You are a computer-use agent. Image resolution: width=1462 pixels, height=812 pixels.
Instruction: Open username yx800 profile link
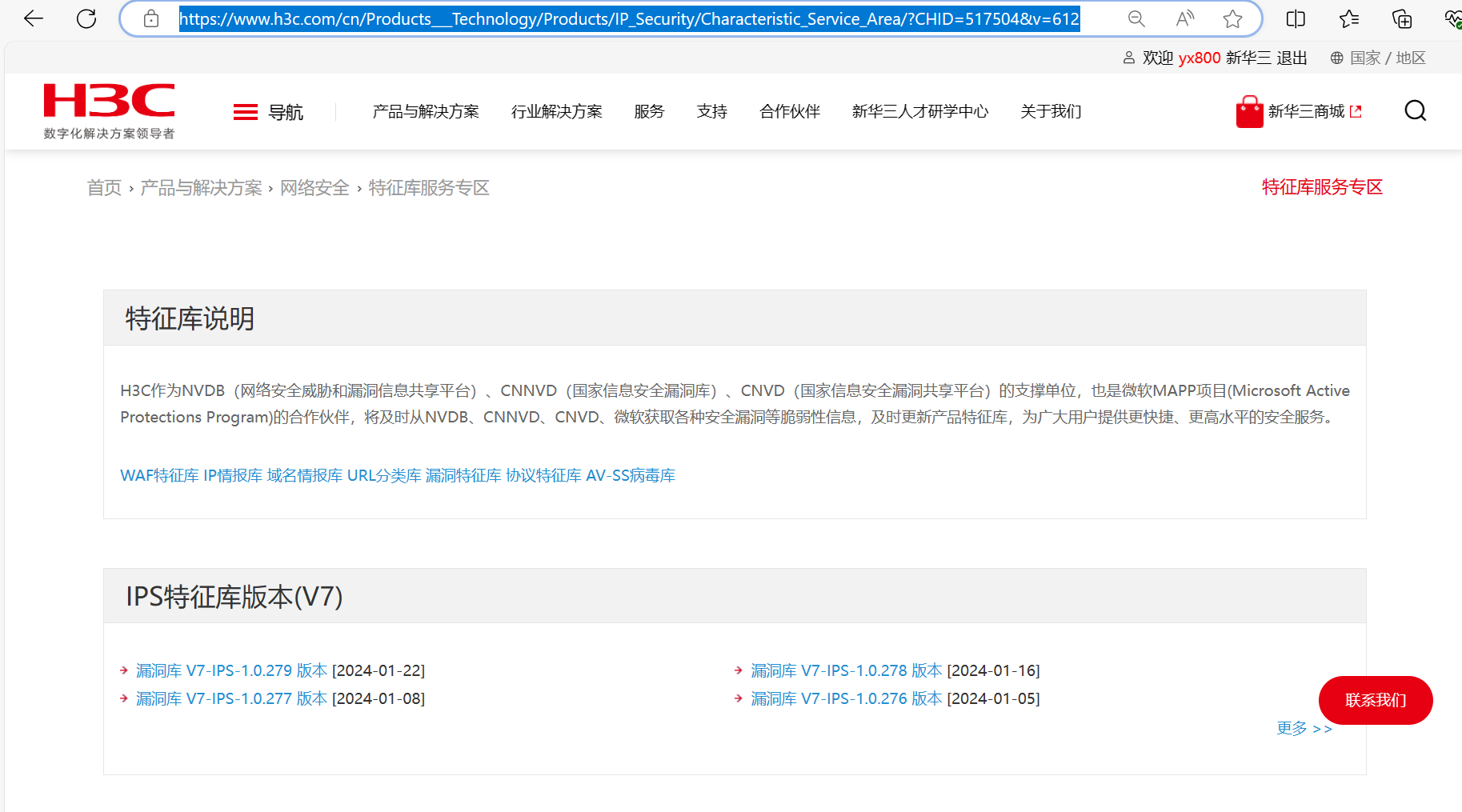point(1200,58)
